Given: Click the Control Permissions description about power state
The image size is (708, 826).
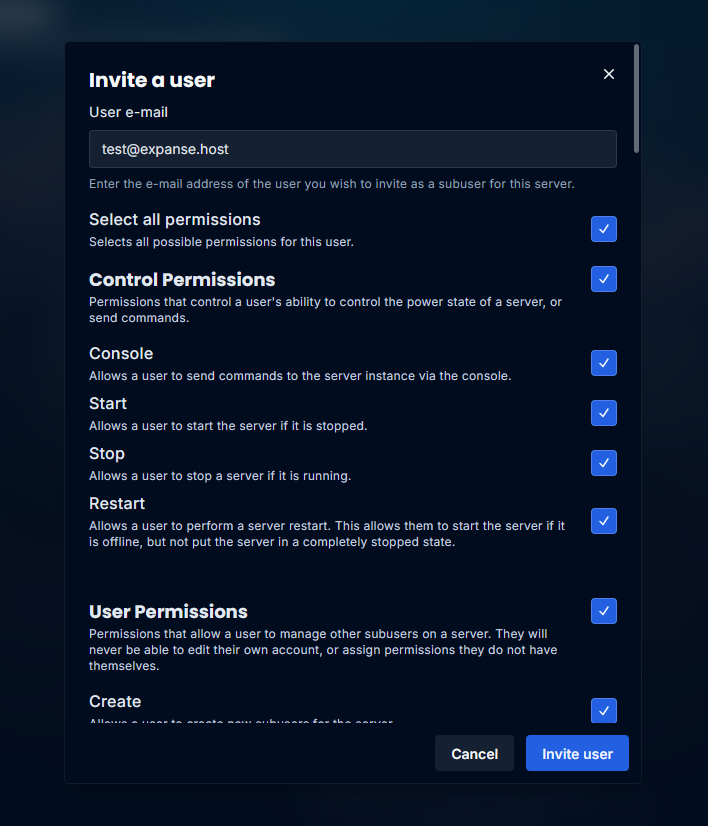Looking at the screenshot, I should pyautogui.click(x=326, y=310).
